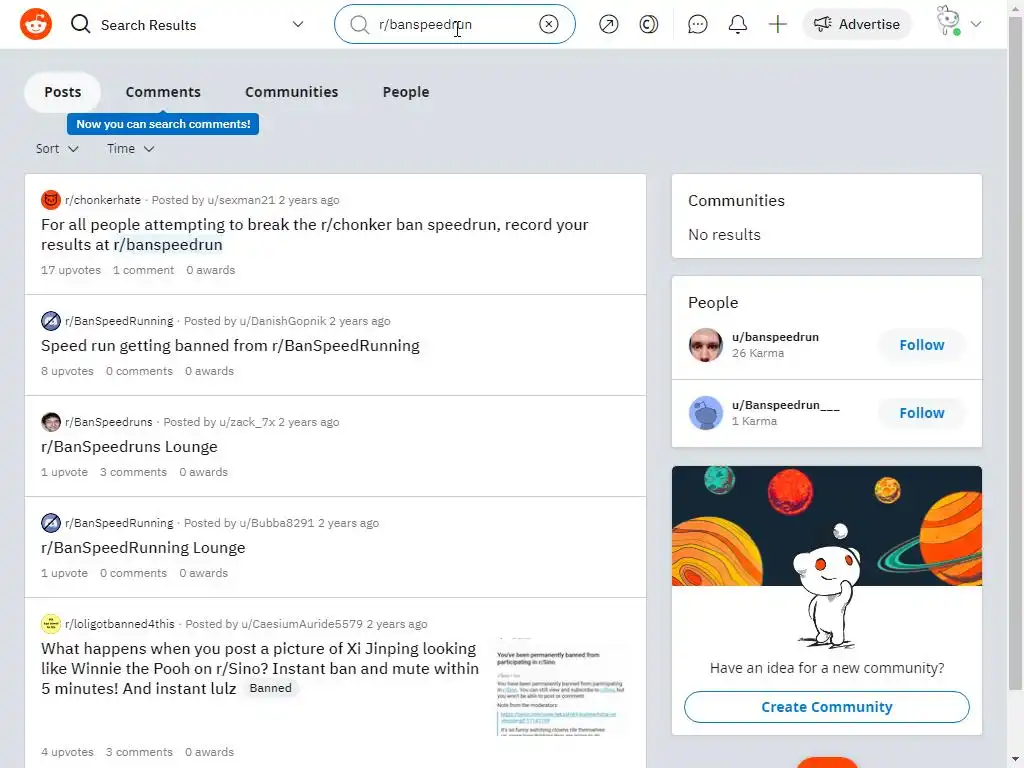The width and height of the screenshot is (1024, 768).
Task: Open the u/banspeedrun profile name
Action: tap(775, 337)
